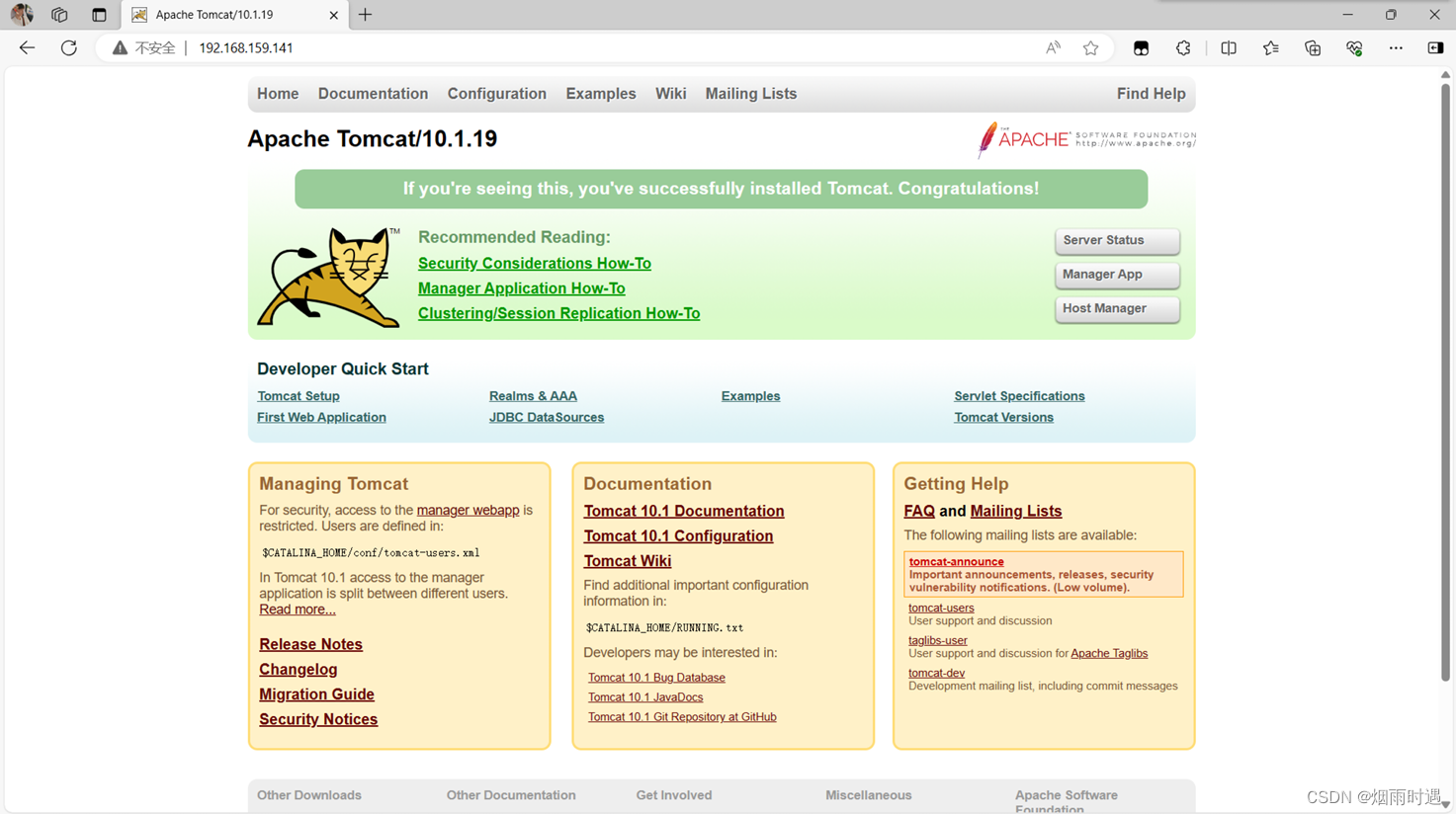This screenshot has height=815, width=1456.
Task: Open the Collections icon
Action: click(x=1313, y=47)
